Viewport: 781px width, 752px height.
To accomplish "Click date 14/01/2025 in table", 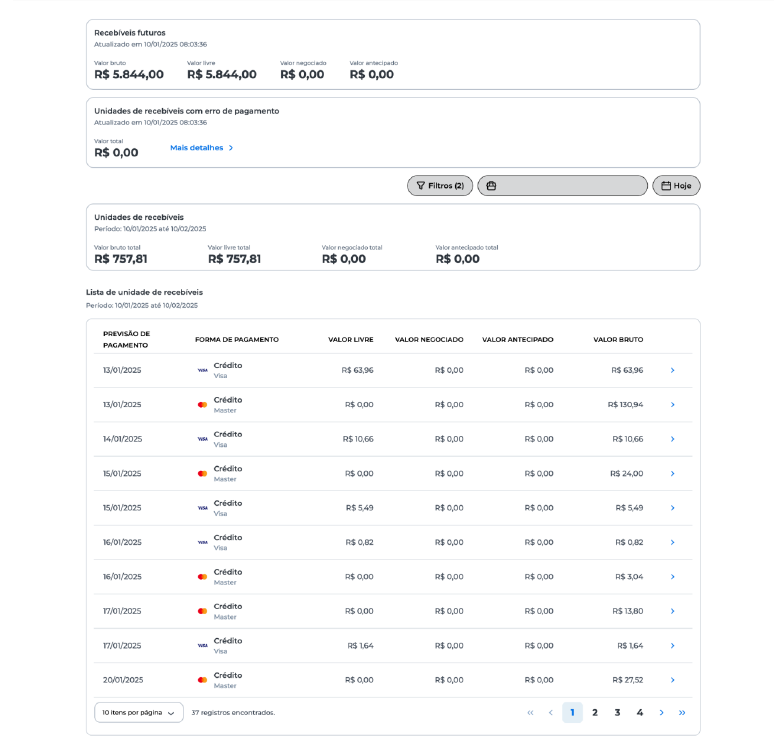I will [x=123, y=439].
